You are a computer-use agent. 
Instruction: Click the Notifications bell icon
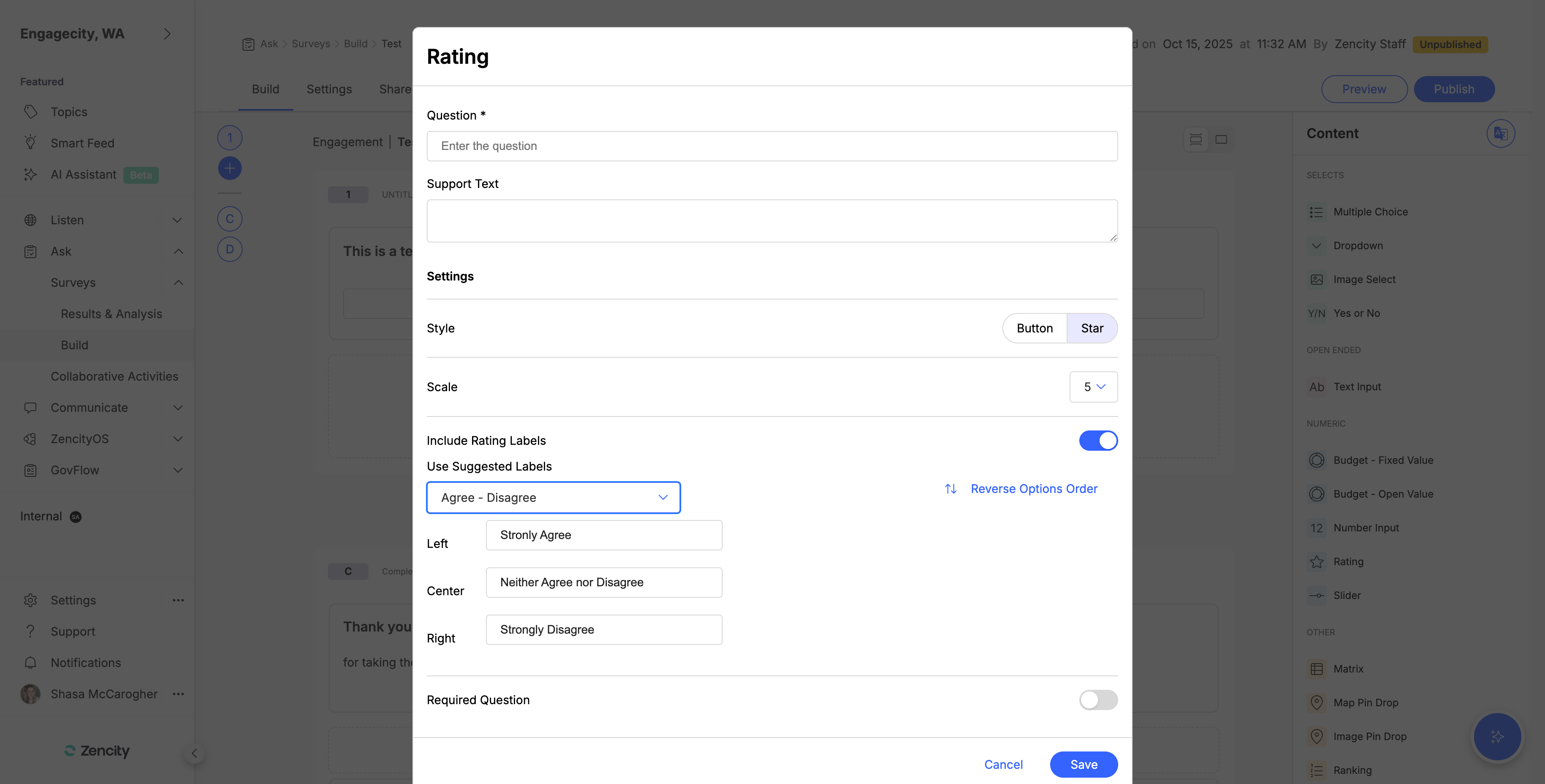(30, 662)
